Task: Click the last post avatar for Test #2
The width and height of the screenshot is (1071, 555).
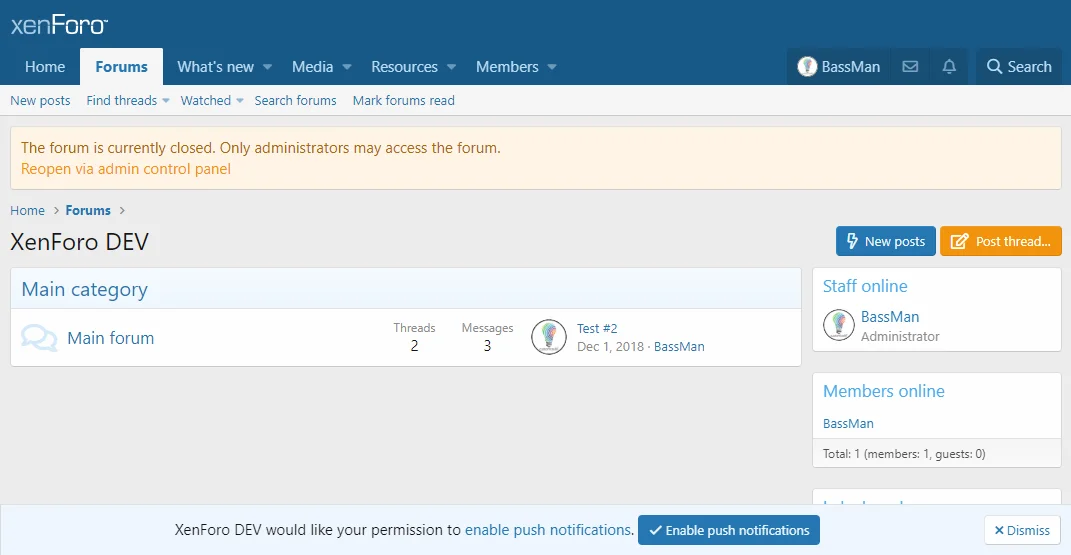Action: (x=549, y=337)
